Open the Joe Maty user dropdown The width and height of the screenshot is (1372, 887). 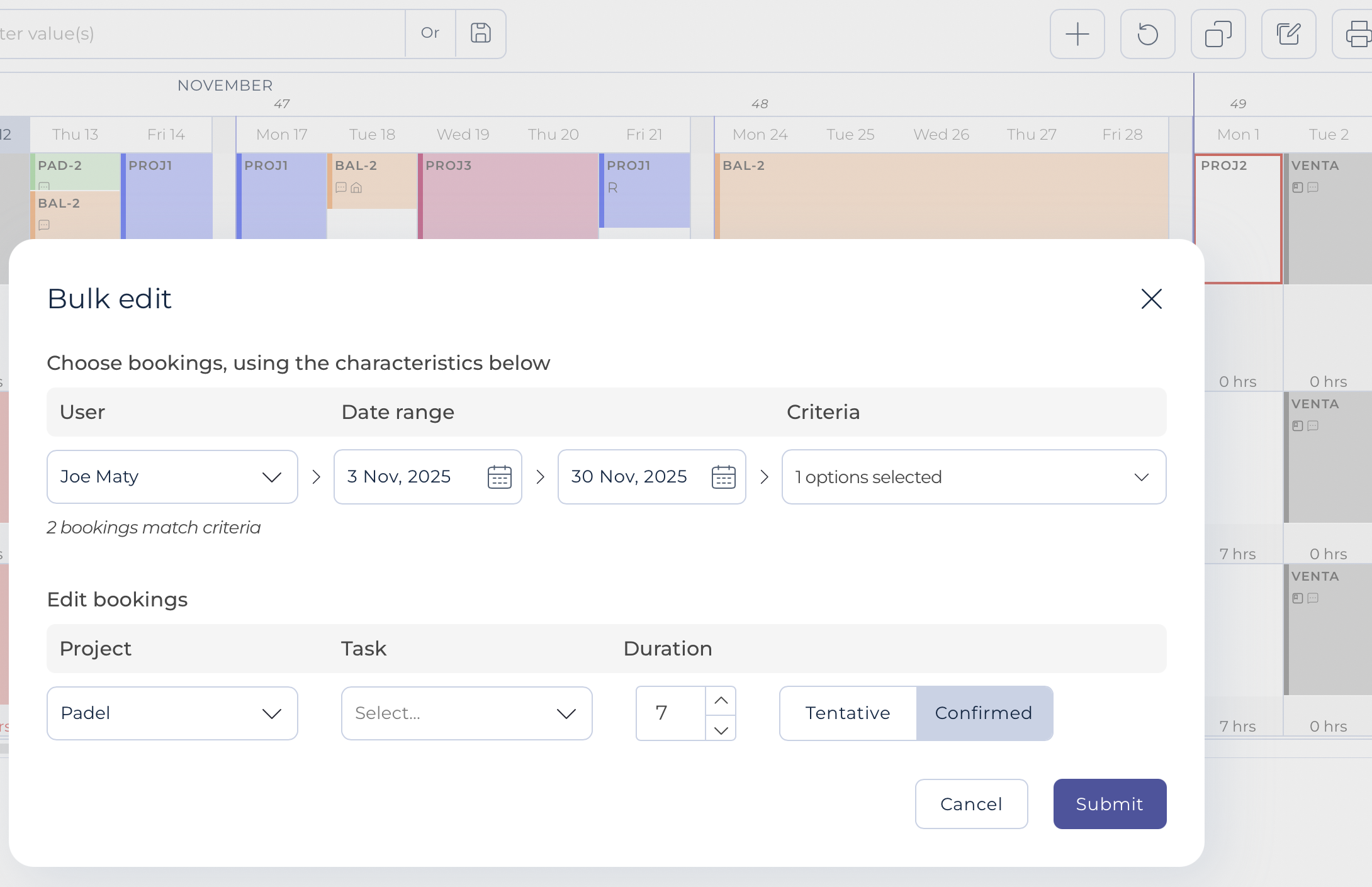pos(172,477)
